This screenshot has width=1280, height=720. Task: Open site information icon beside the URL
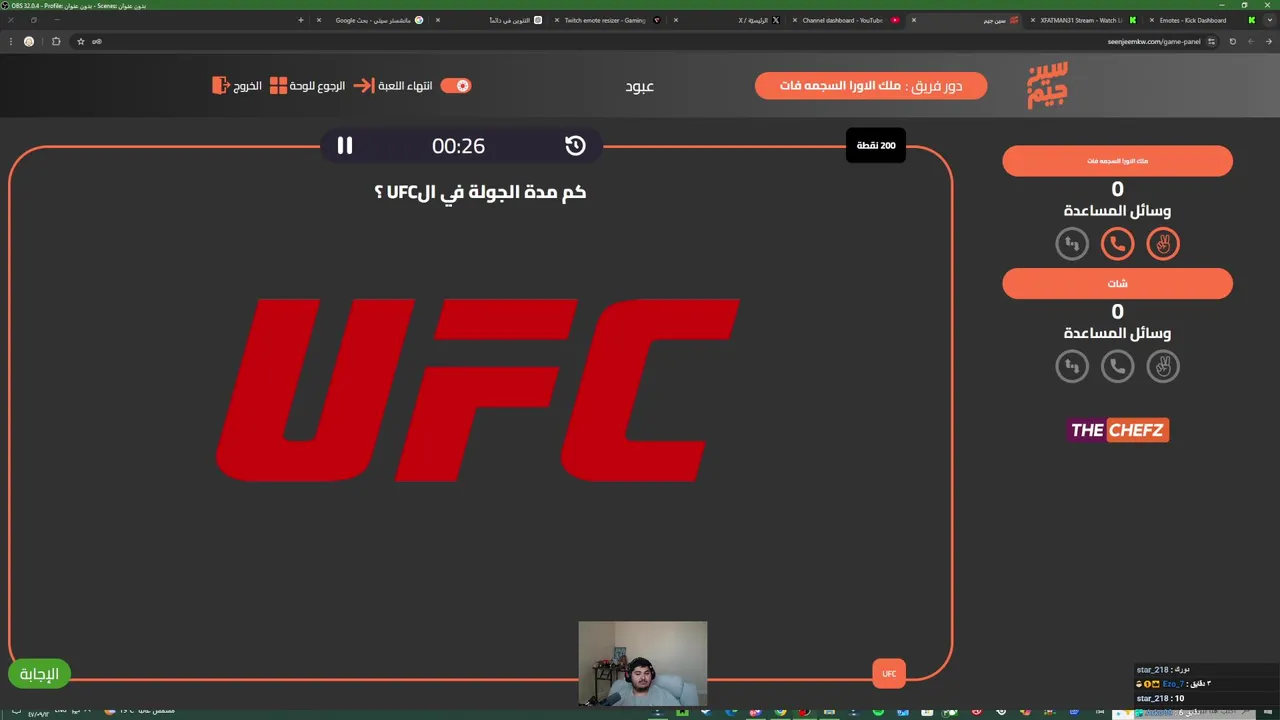point(1211,42)
